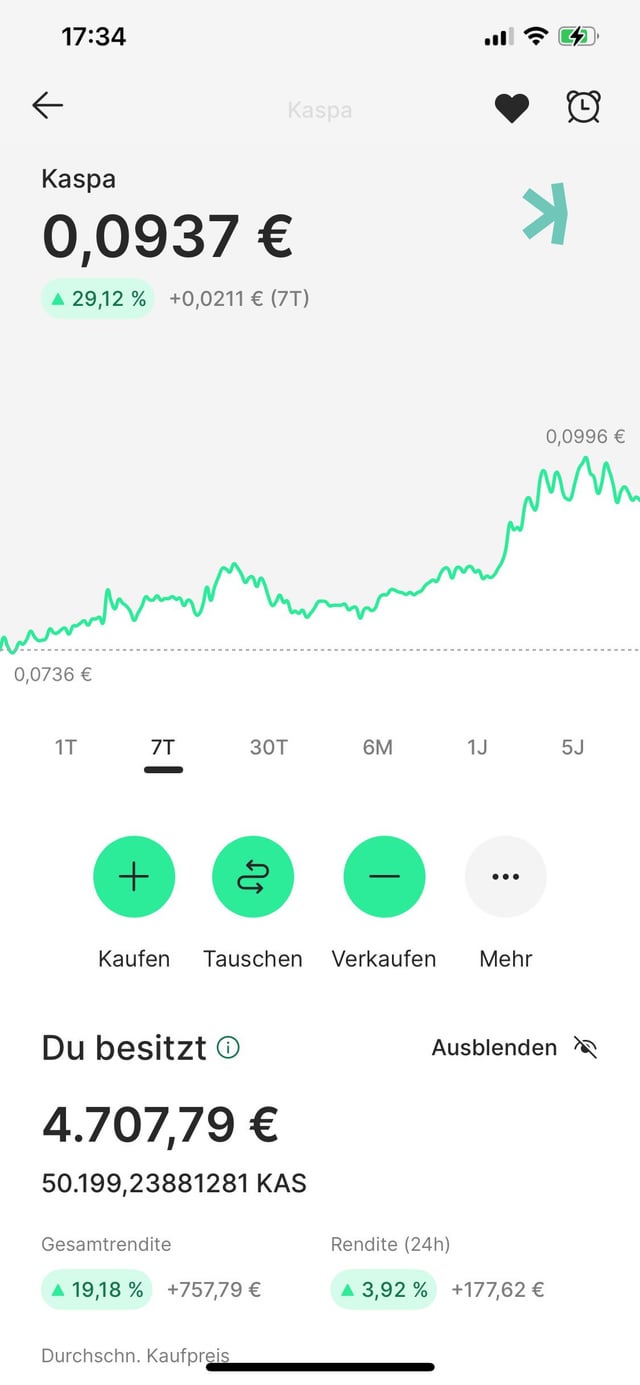Toggle the favorite heart icon
640x1385 pixels.
tap(512, 108)
